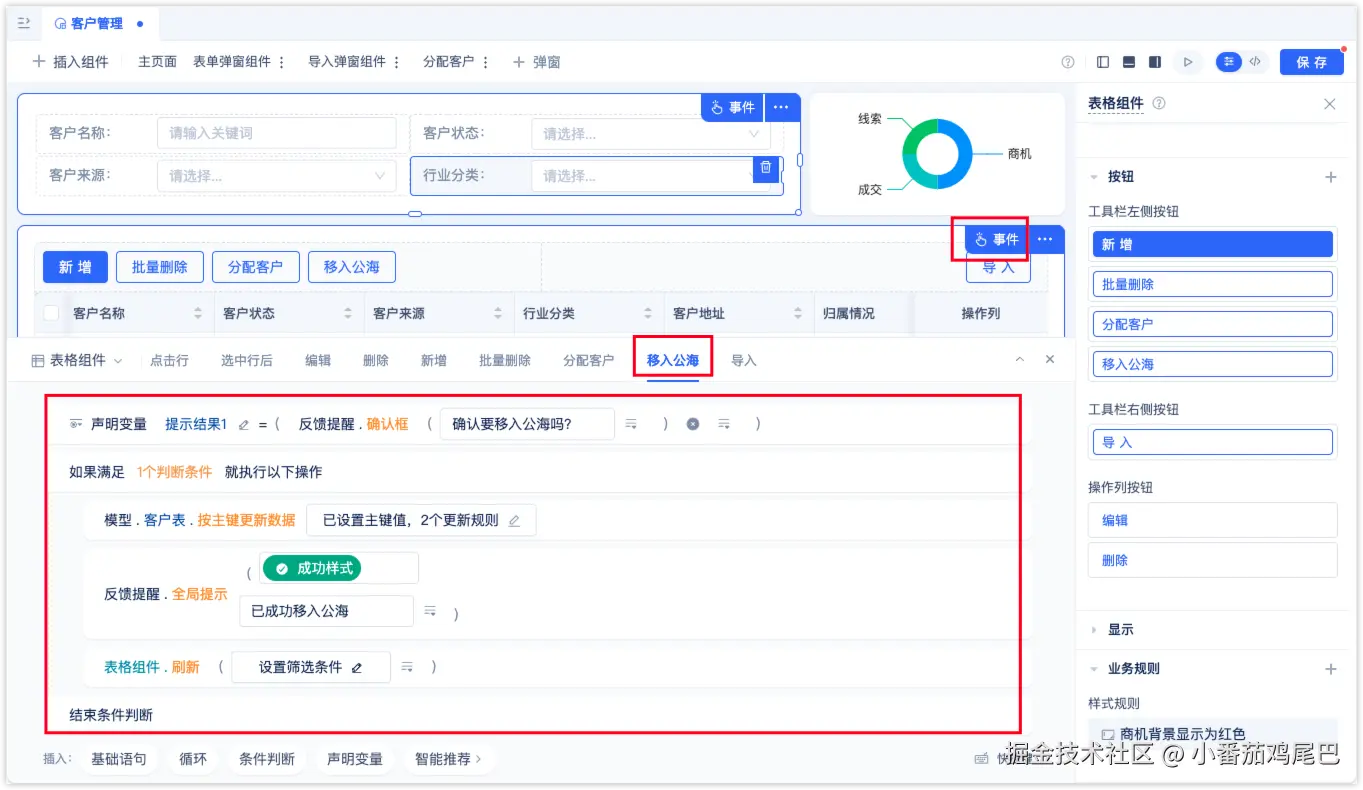Sort by 行业分类 column

pos(648,313)
